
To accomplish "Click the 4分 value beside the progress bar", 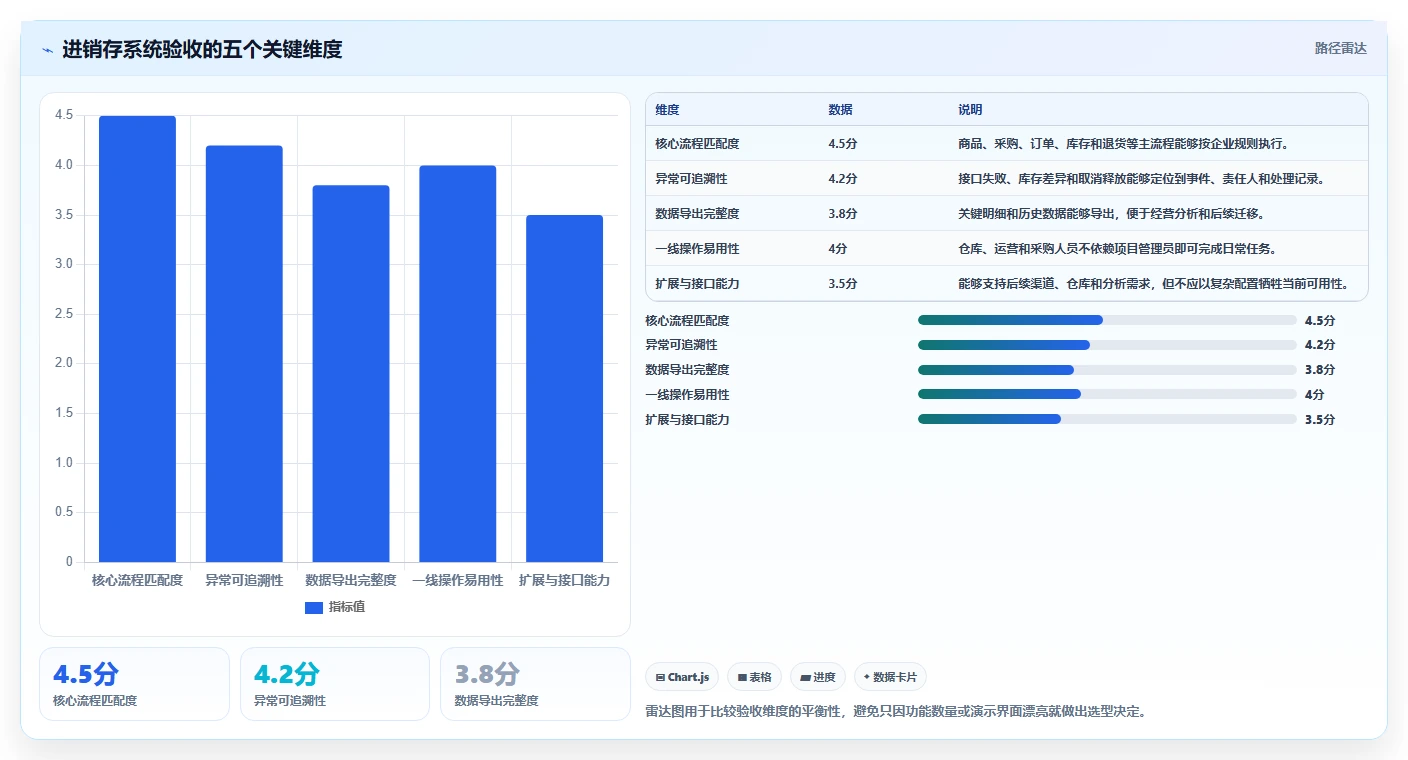I will click(1315, 395).
